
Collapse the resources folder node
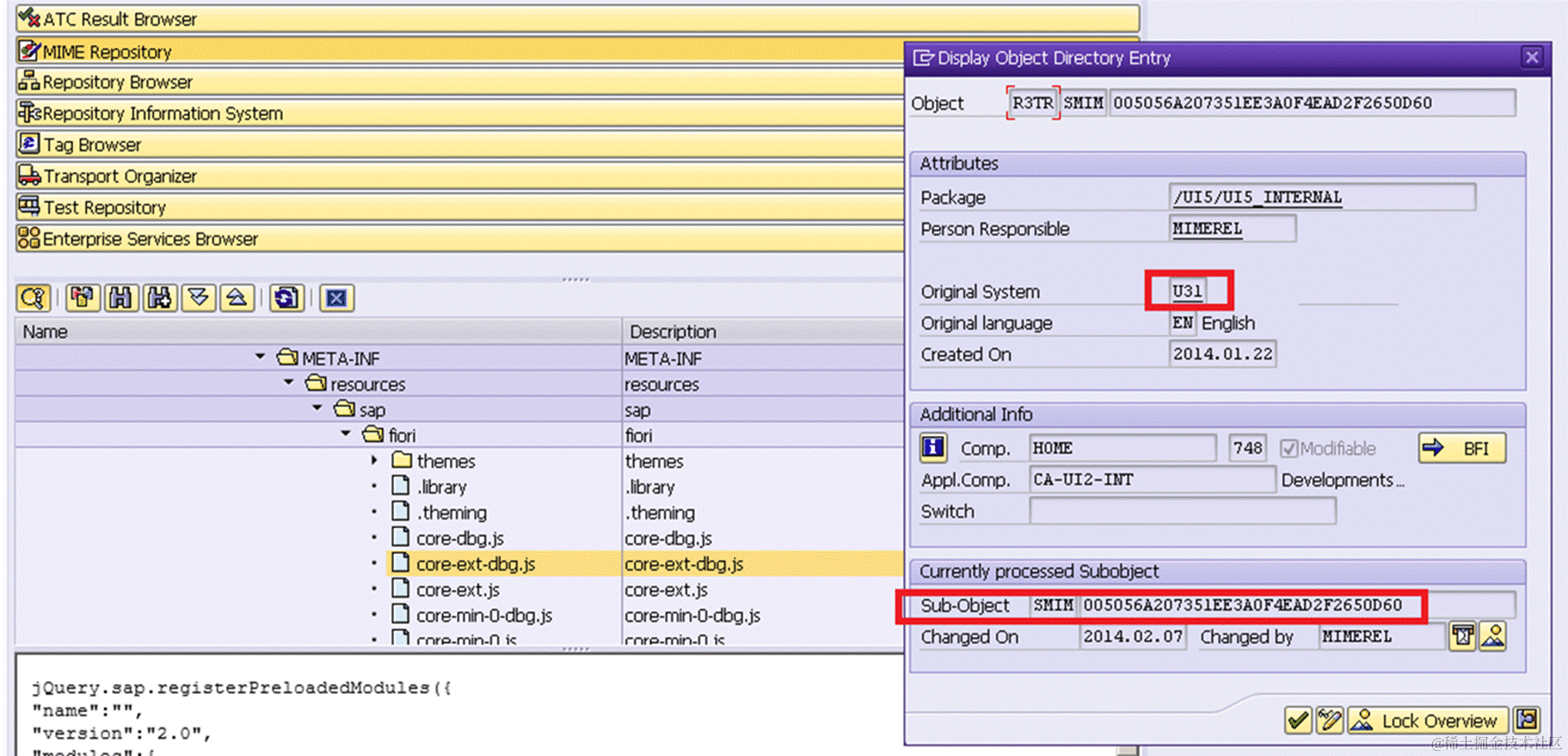(289, 382)
